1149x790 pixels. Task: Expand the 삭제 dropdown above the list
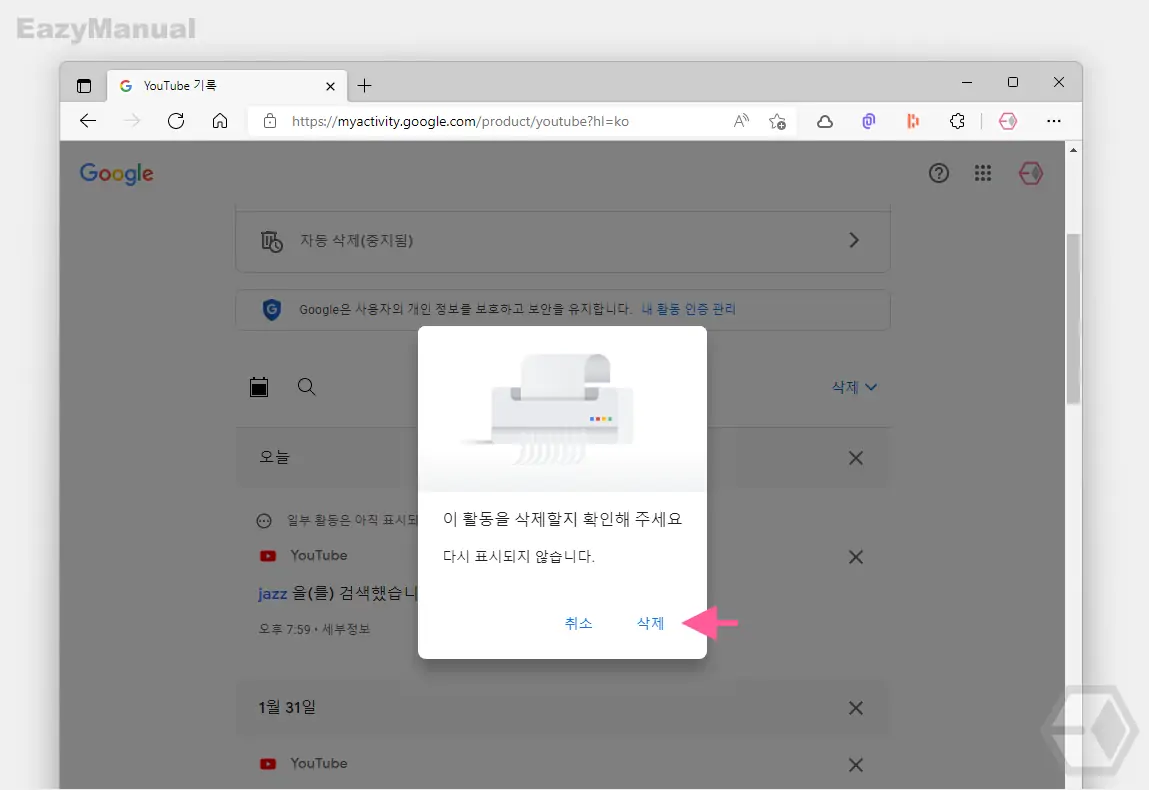pyautogui.click(x=854, y=387)
